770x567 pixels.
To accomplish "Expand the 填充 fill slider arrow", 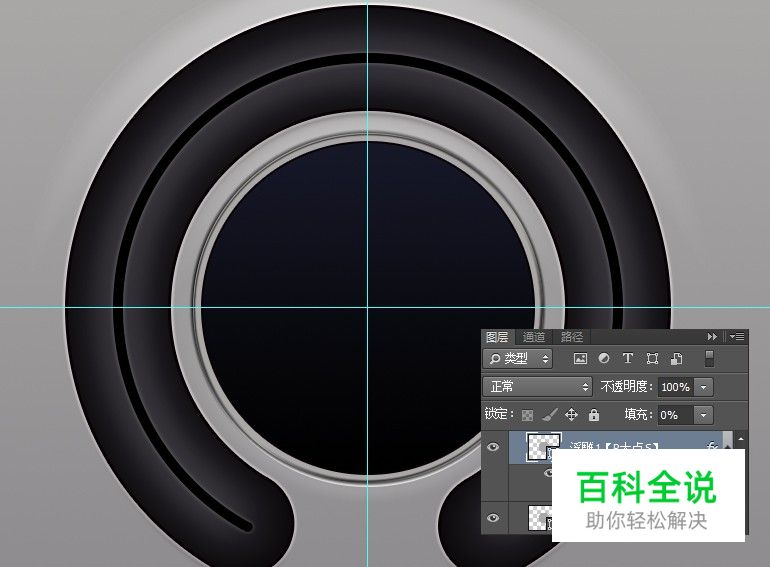I will (x=705, y=414).
